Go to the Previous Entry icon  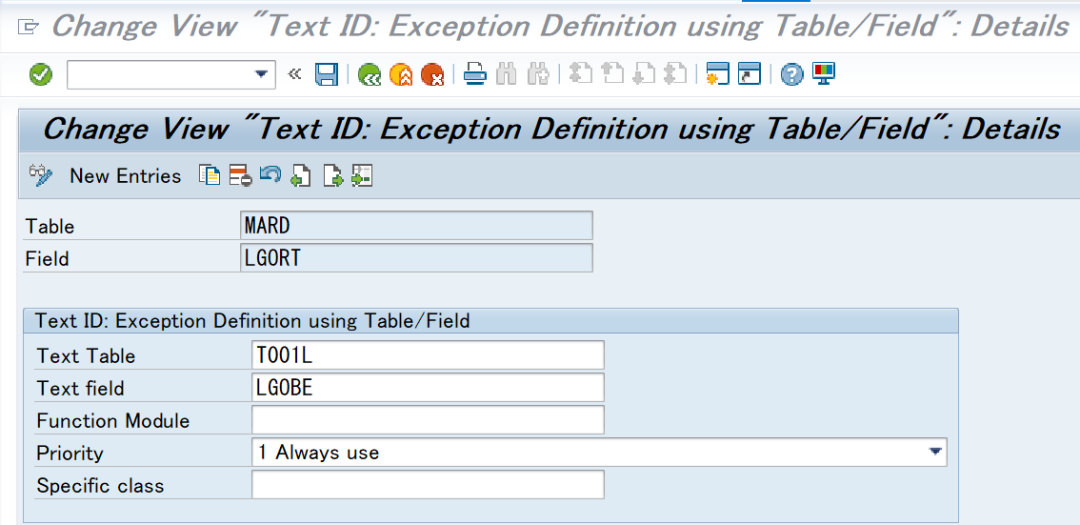pos(300,177)
